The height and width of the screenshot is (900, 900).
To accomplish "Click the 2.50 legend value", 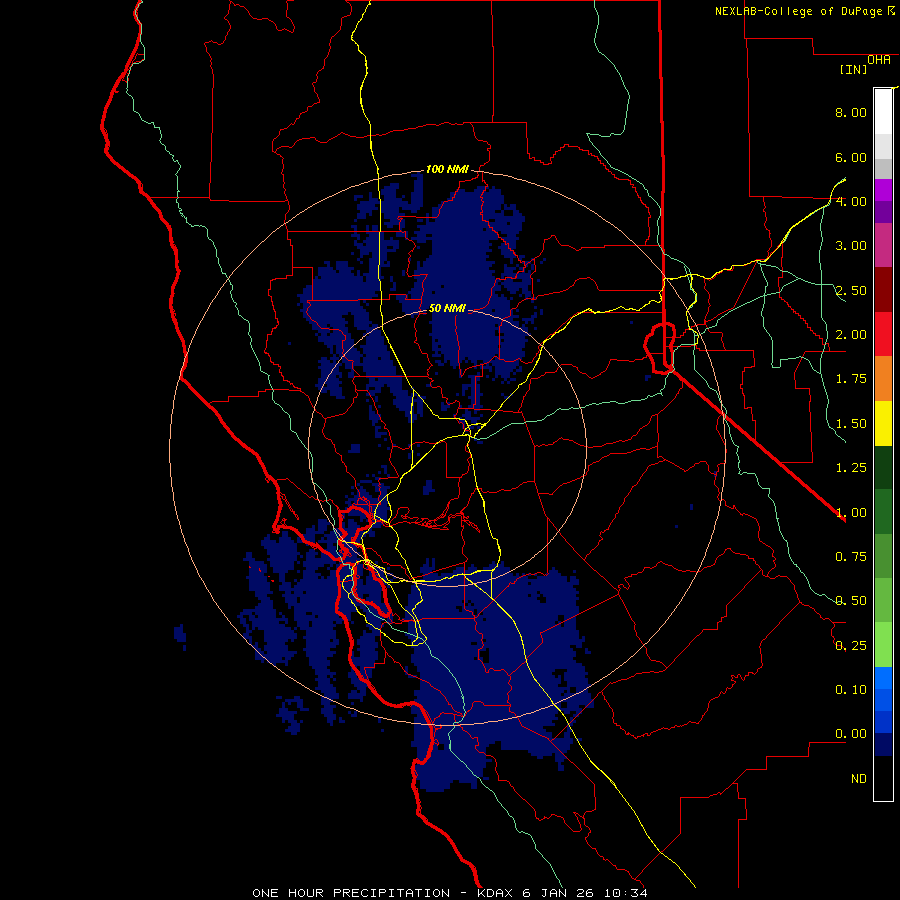I will click(851, 290).
